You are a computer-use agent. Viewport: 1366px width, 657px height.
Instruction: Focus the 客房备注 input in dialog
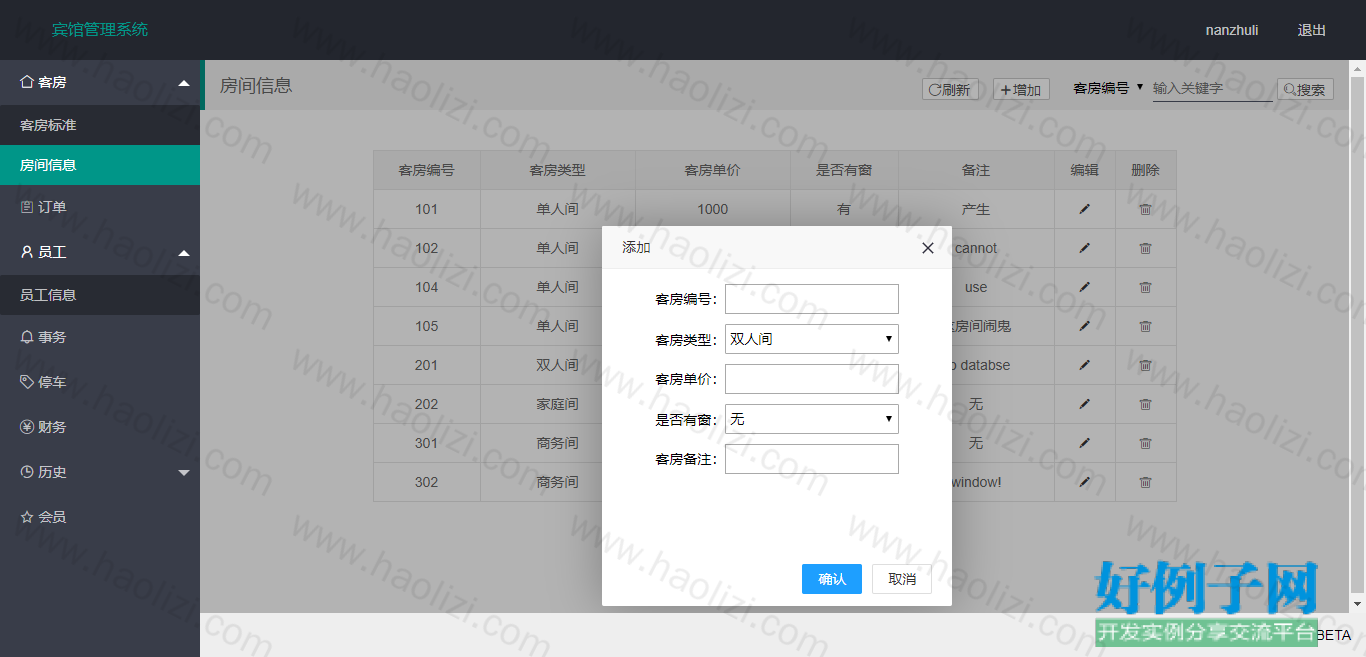click(812, 459)
